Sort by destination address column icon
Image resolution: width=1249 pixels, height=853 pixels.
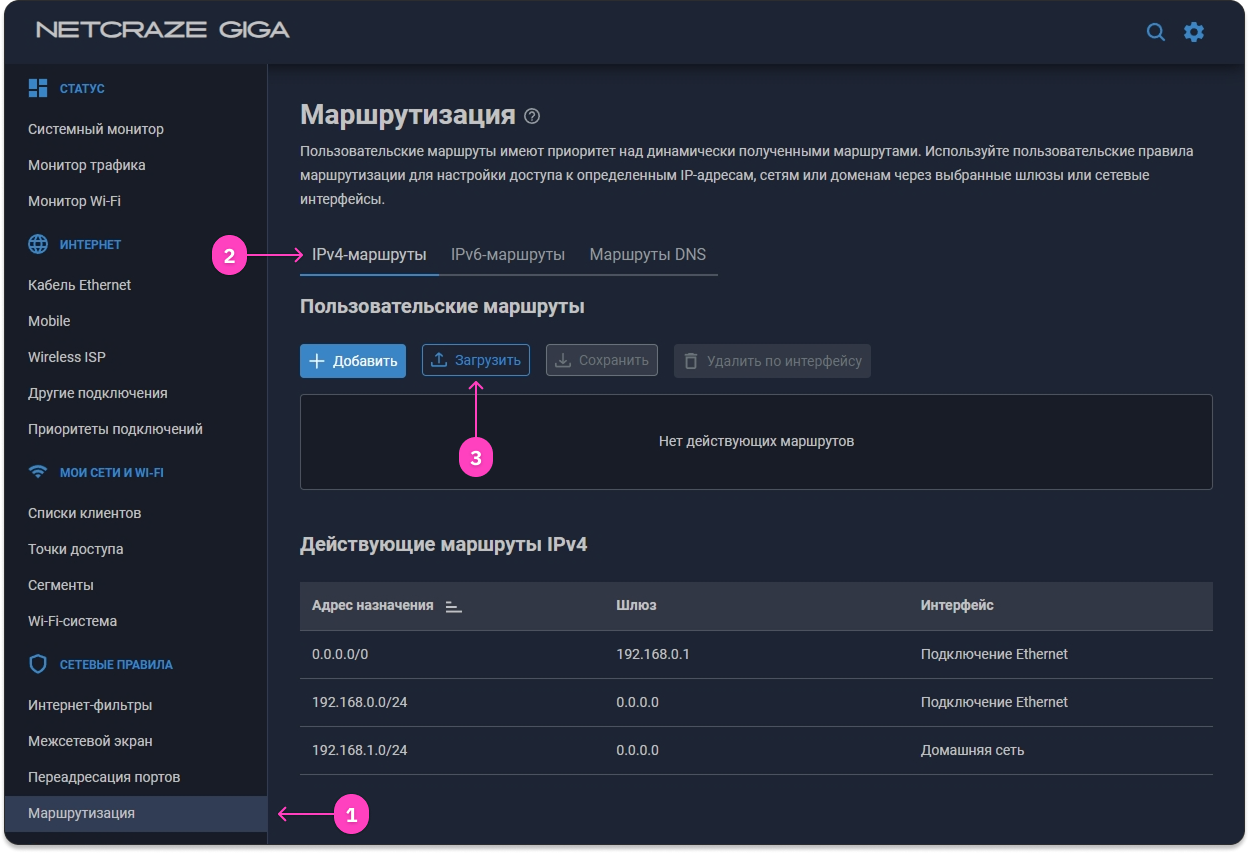tap(453, 606)
